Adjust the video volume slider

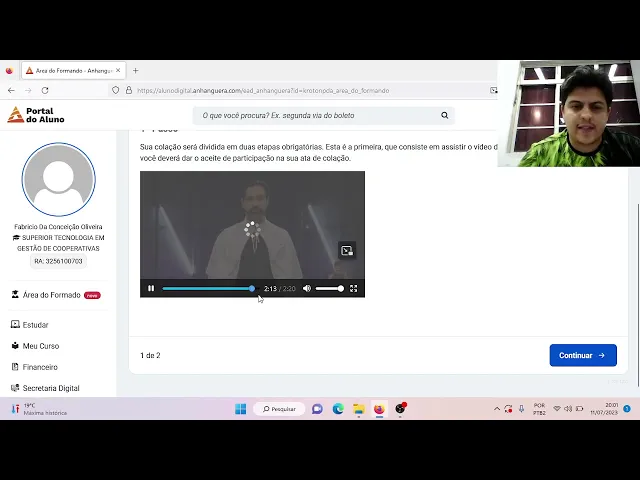click(x=329, y=289)
